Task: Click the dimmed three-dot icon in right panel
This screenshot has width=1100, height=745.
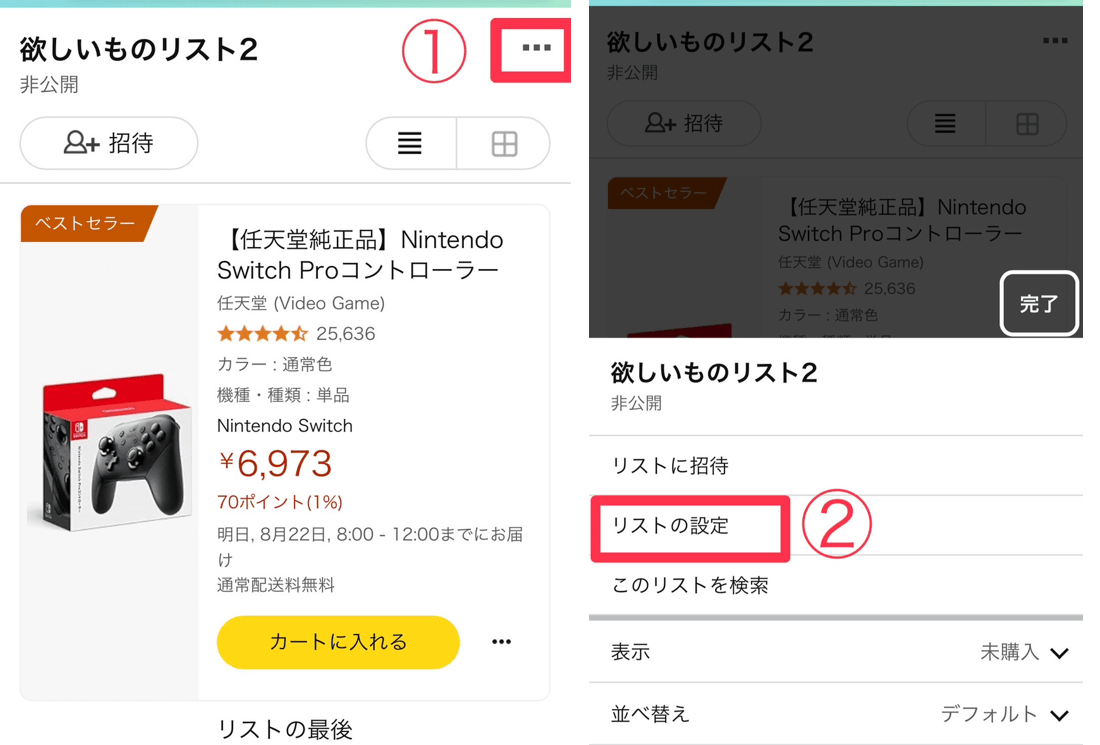Action: click(1055, 41)
